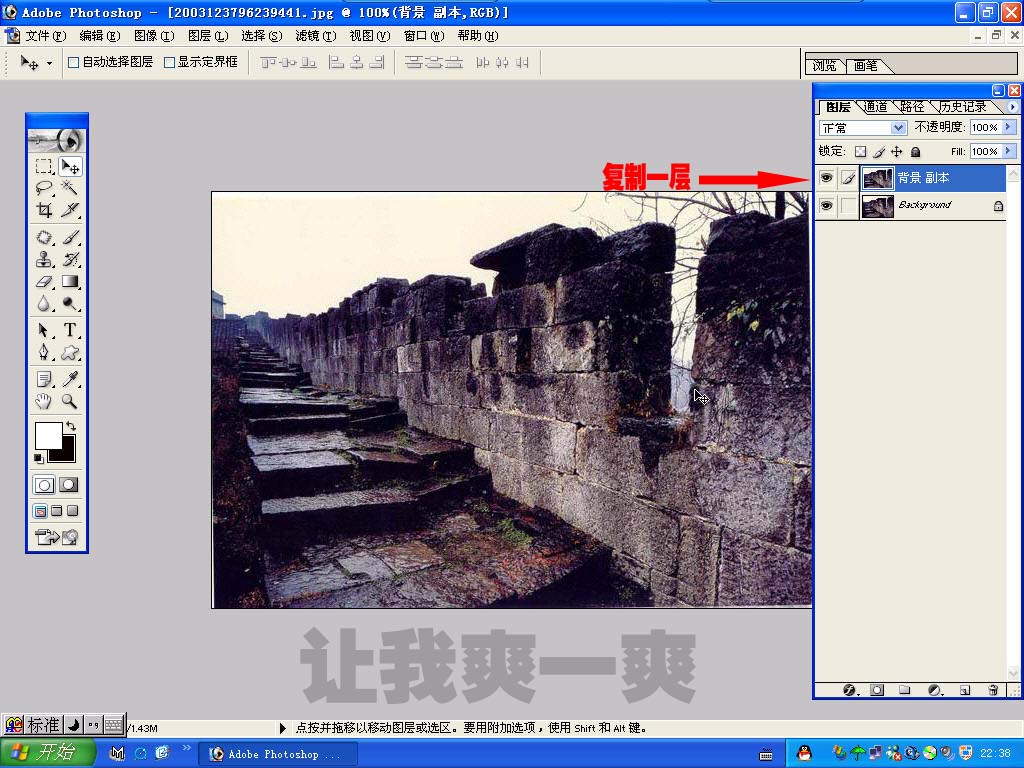This screenshot has width=1024, height=768.
Task: Click the create new layer icon
Action: click(965, 690)
